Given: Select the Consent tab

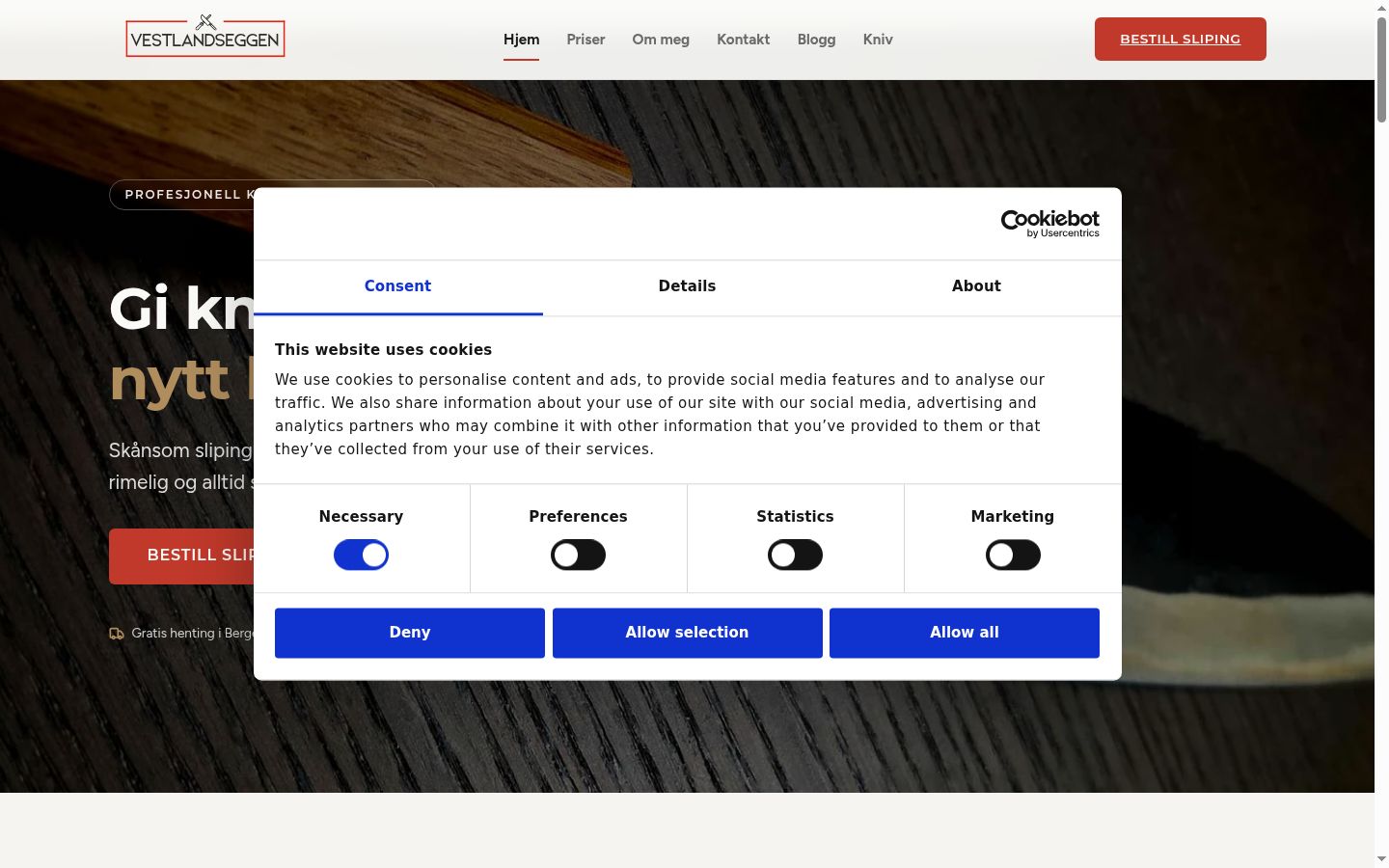Looking at the screenshot, I should [397, 286].
